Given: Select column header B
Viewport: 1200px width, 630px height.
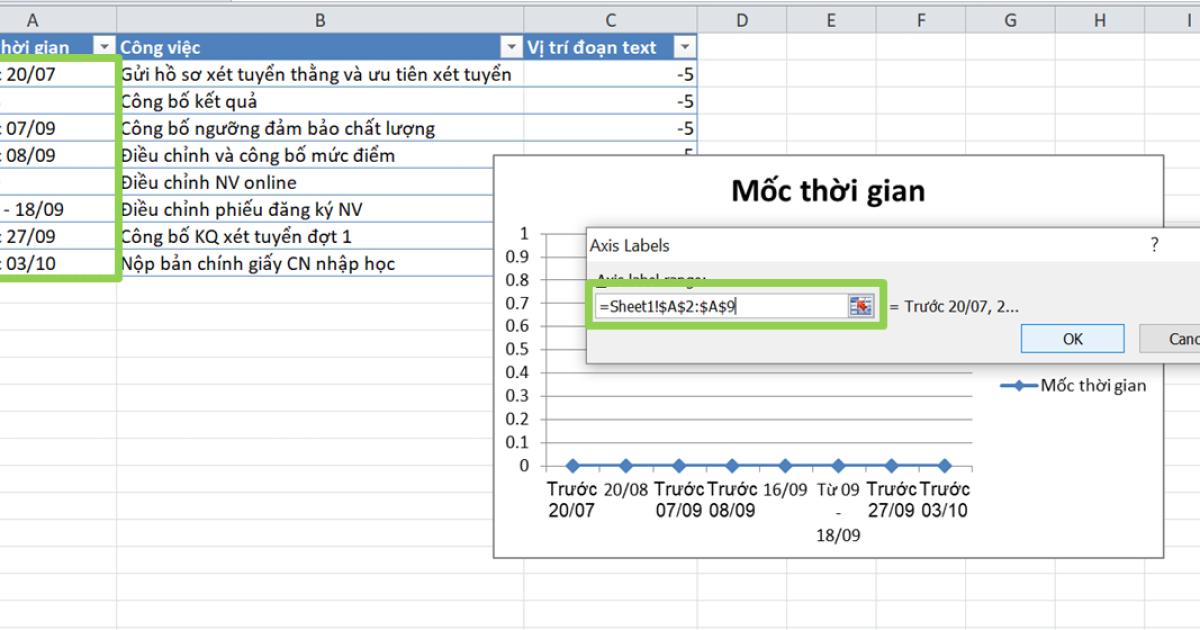Looking at the screenshot, I should click(320, 18).
